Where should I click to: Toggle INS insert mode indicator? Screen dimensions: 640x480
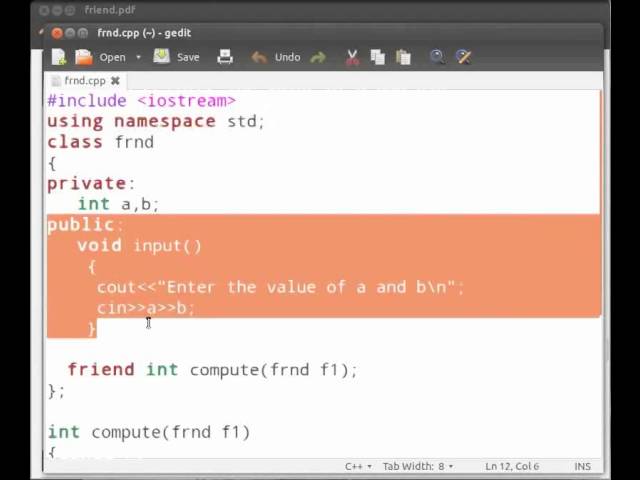click(582, 466)
